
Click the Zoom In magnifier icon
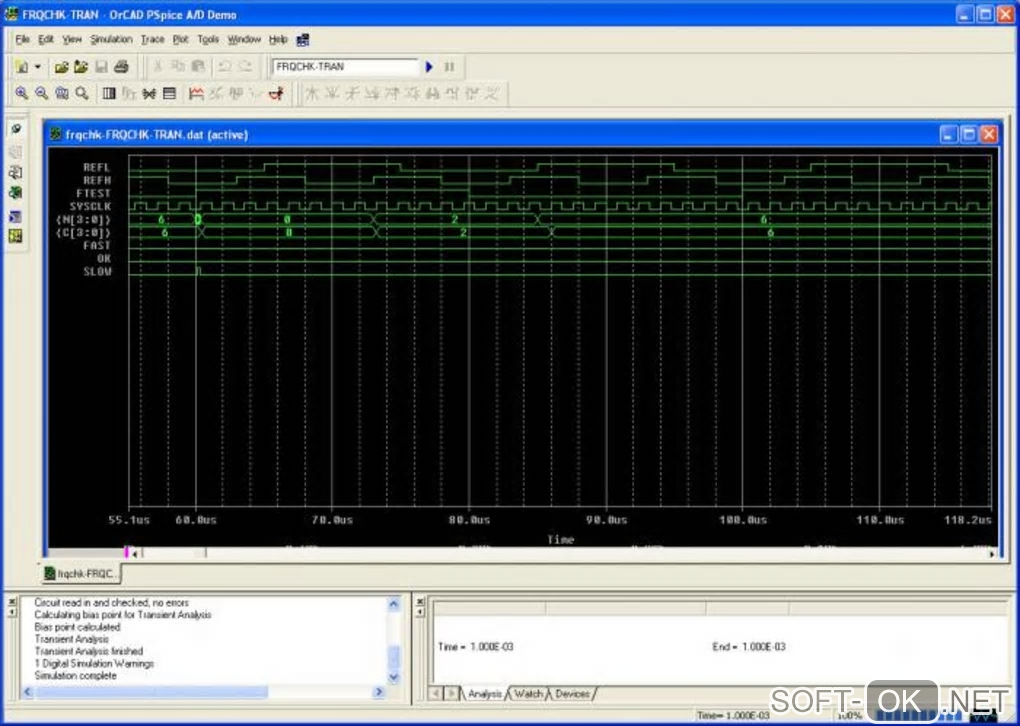click(22, 93)
